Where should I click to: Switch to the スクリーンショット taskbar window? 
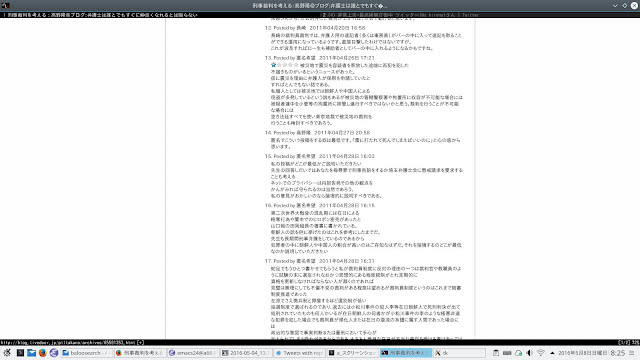[x=352, y=353]
